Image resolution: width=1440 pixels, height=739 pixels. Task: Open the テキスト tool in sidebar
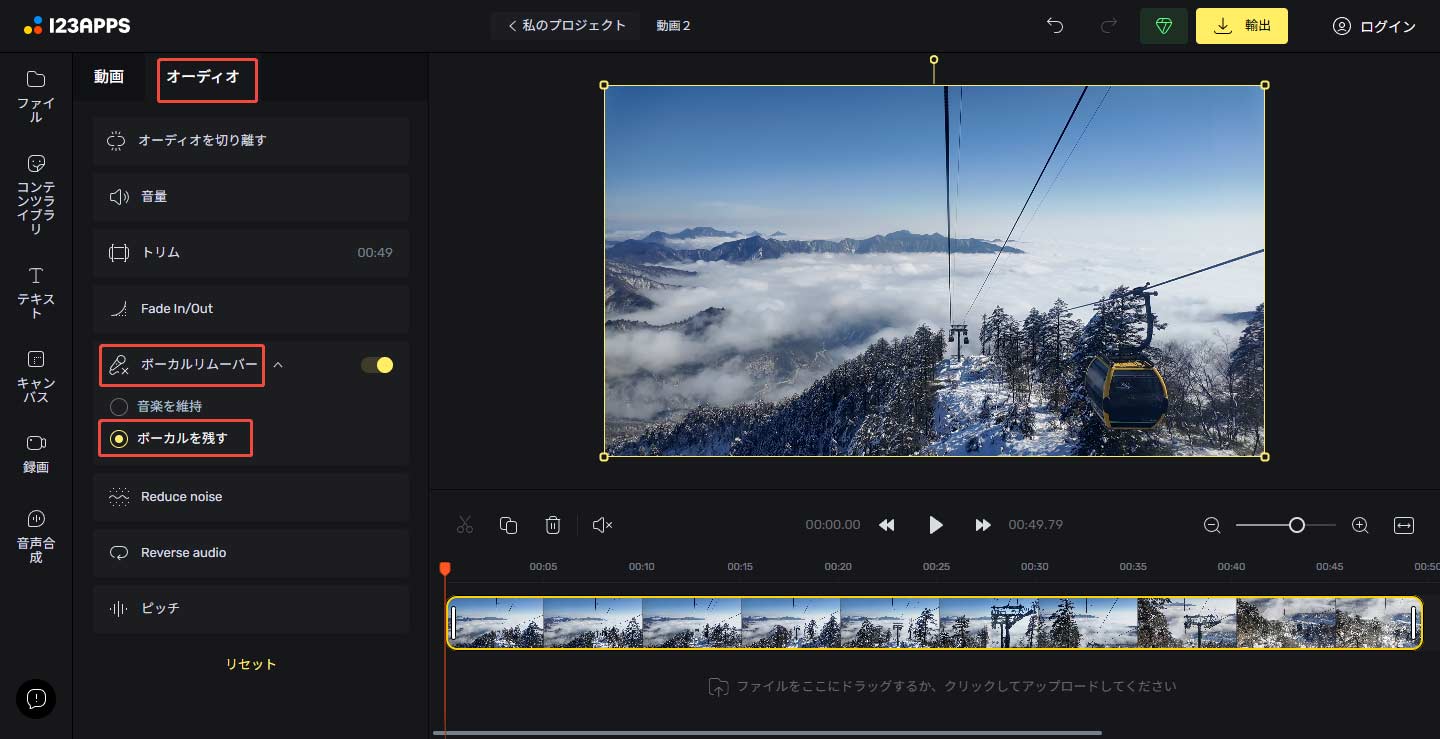[36, 292]
